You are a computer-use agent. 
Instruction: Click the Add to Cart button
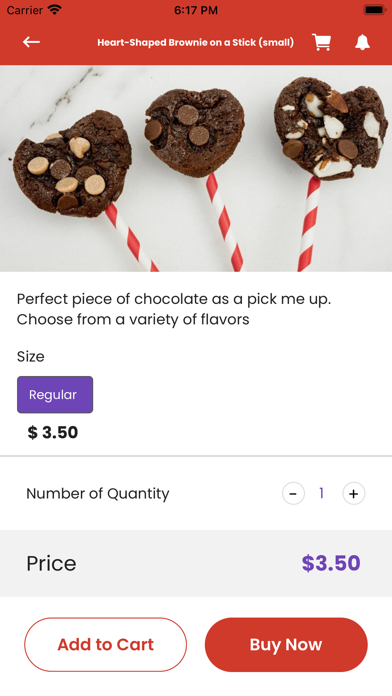105,645
